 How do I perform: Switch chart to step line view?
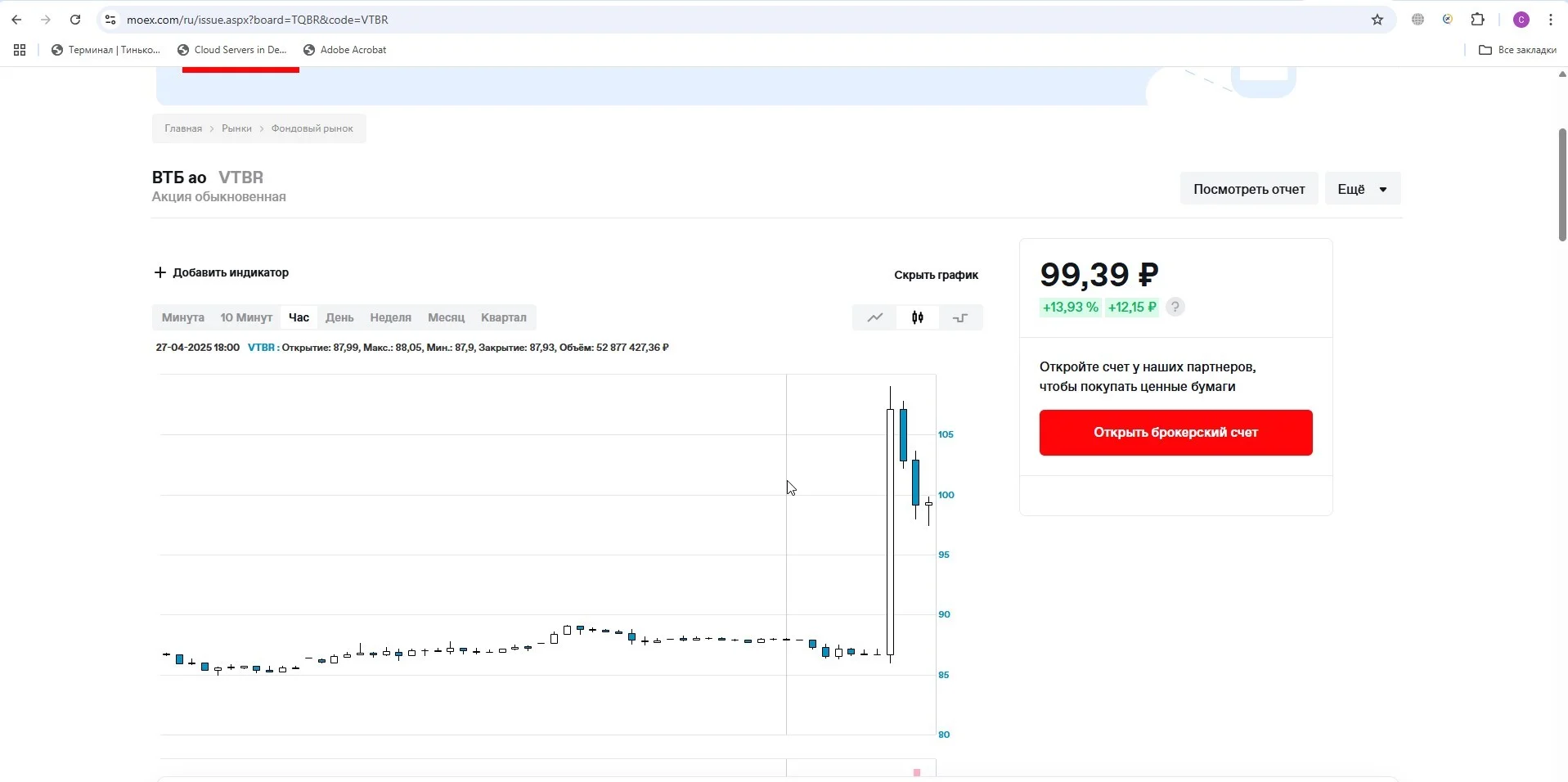pos(960,317)
